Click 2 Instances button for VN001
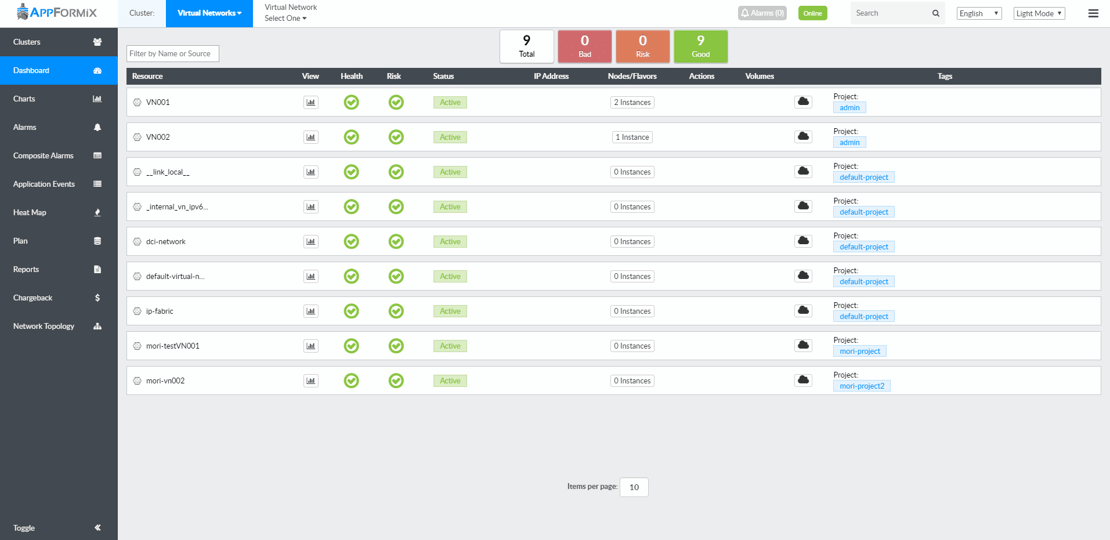1110x540 pixels. tap(632, 102)
